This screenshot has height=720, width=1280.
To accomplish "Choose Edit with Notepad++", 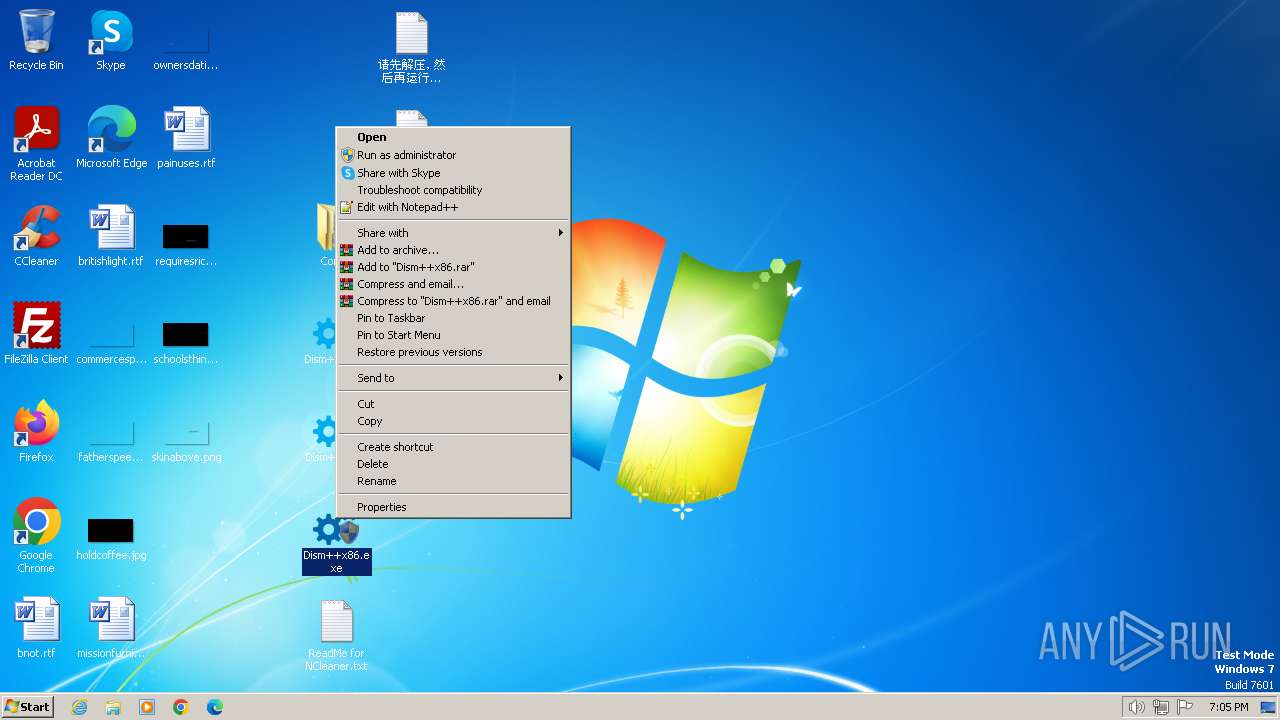I will click(x=453, y=207).
